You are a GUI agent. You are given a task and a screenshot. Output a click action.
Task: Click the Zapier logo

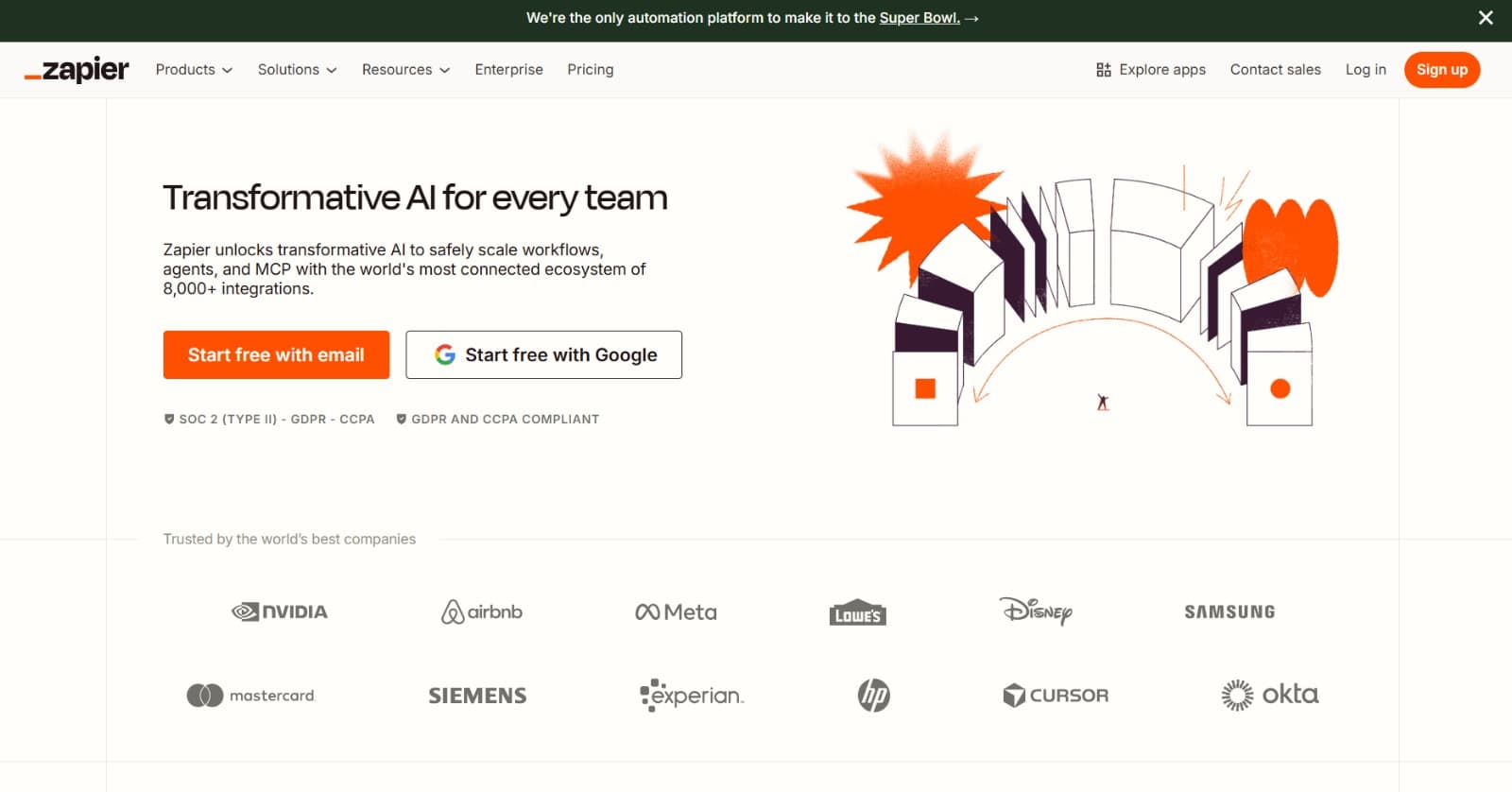pyautogui.click(x=77, y=70)
